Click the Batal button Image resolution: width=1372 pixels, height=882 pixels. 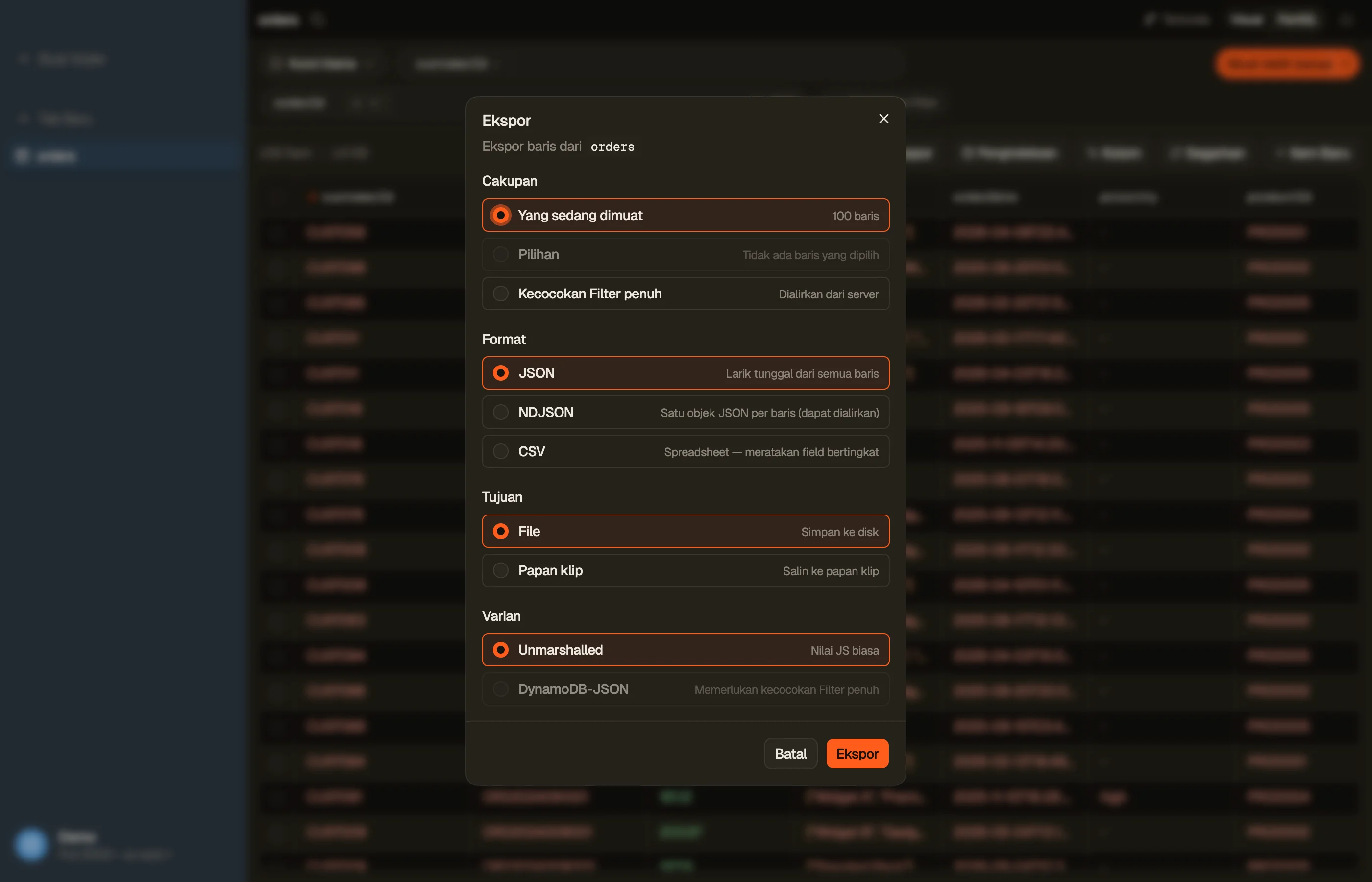790,754
